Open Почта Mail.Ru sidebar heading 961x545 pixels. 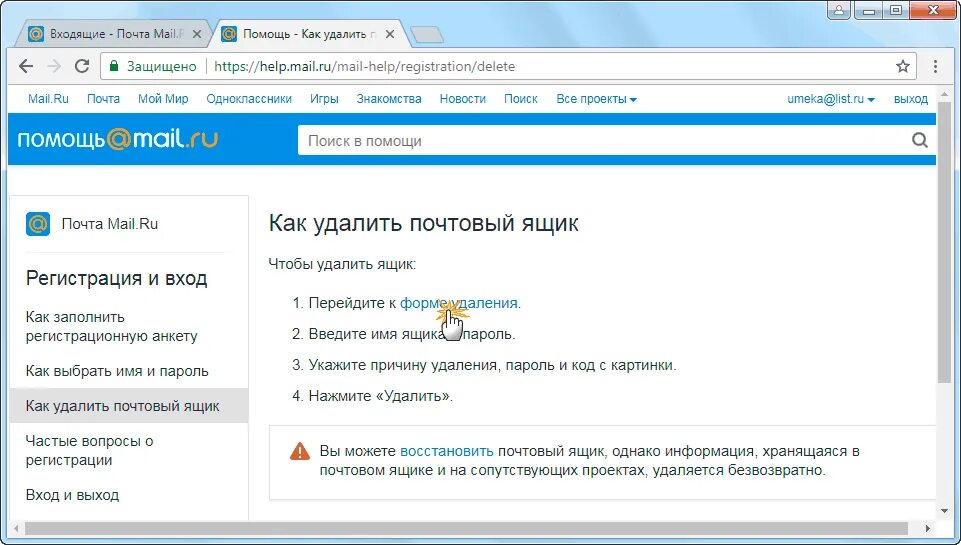[x=110, y=224]
